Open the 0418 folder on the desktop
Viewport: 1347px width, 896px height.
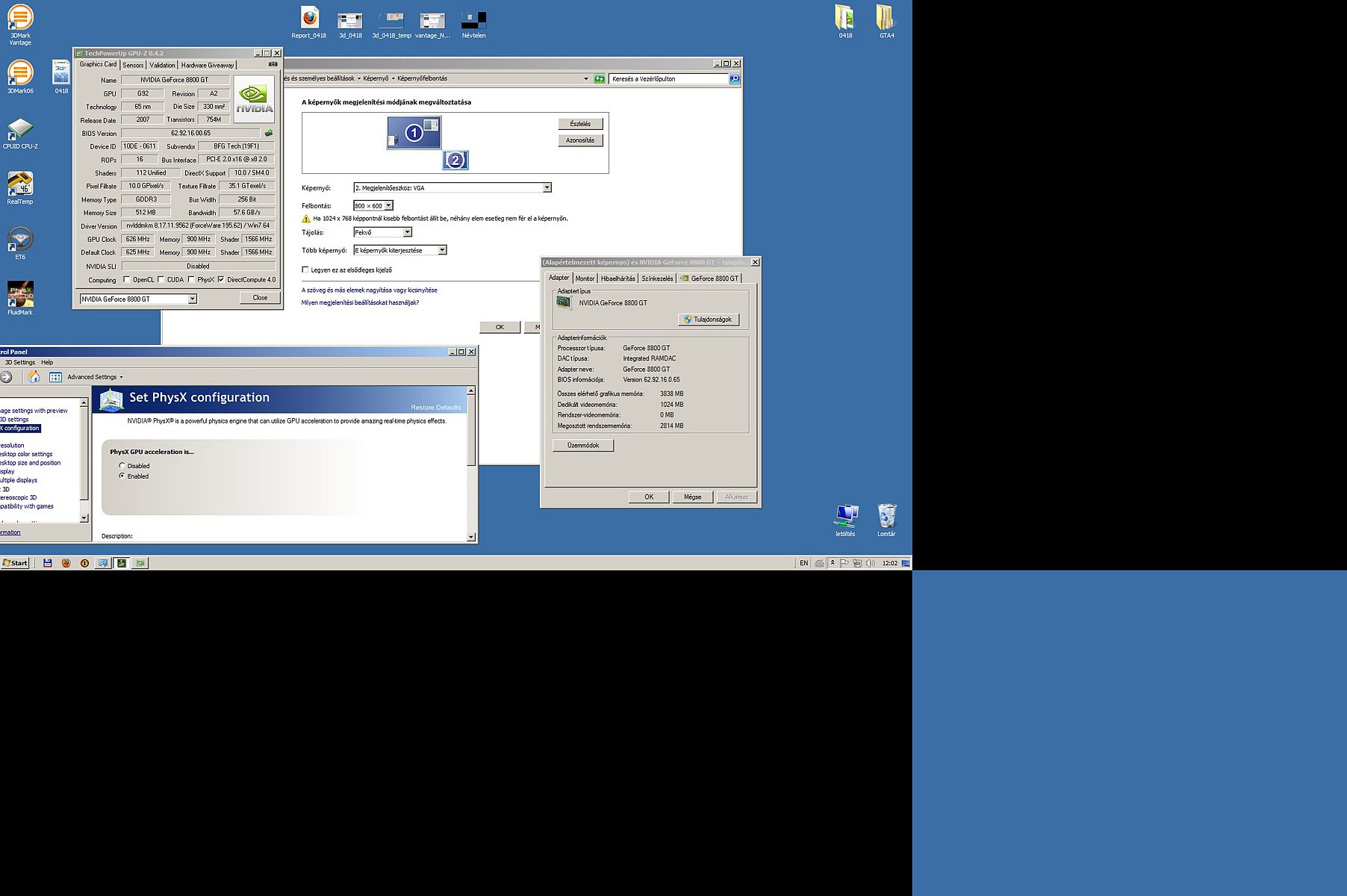(x=844, y=22)
